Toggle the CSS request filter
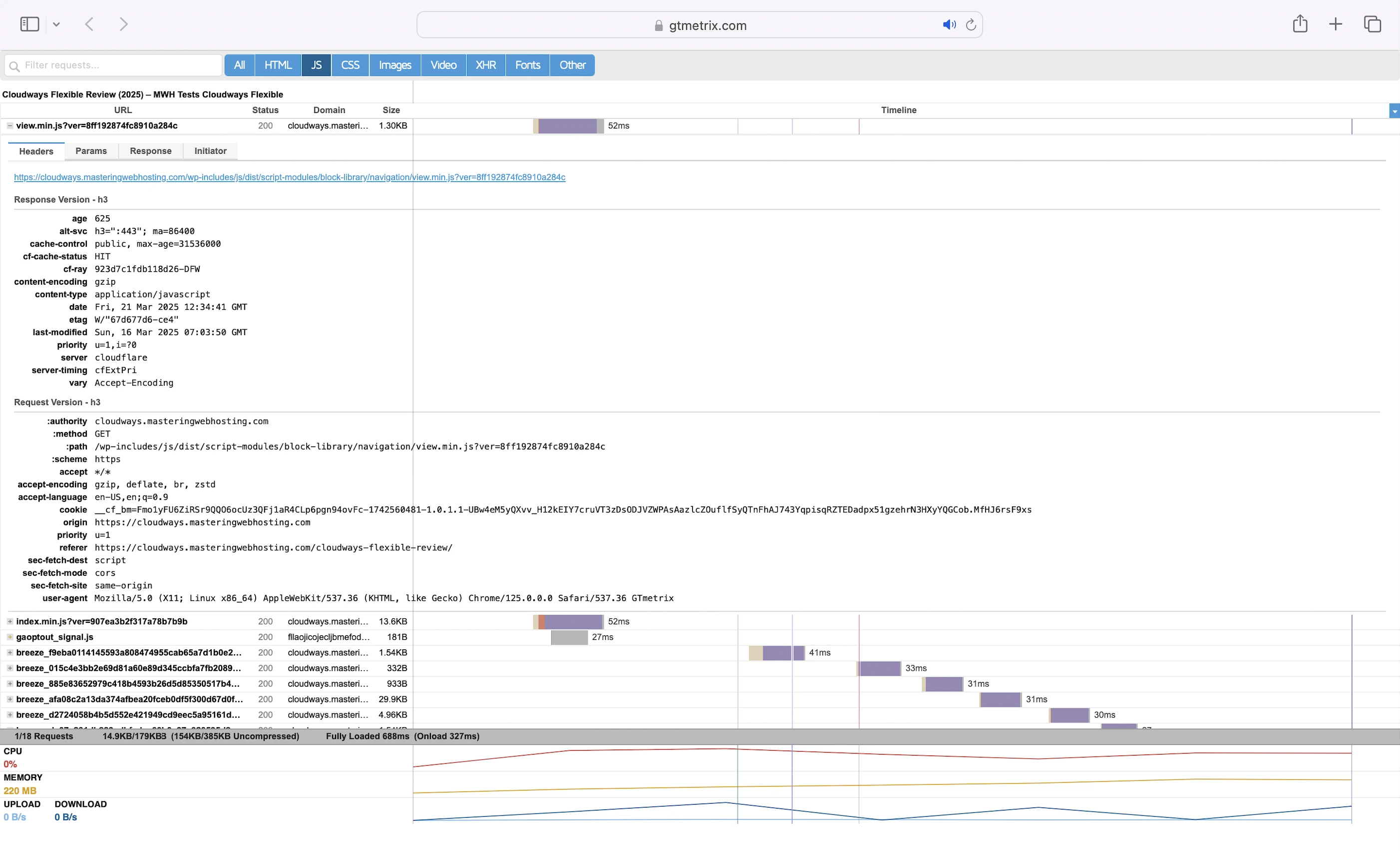This screenshot has width=1400, height=851. (350, 65)
